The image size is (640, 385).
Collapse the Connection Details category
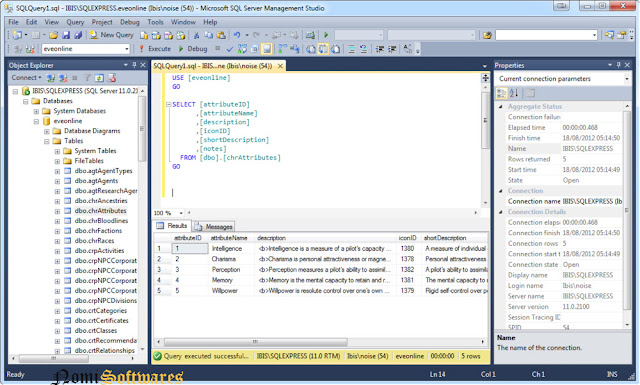tap(501, 212)
